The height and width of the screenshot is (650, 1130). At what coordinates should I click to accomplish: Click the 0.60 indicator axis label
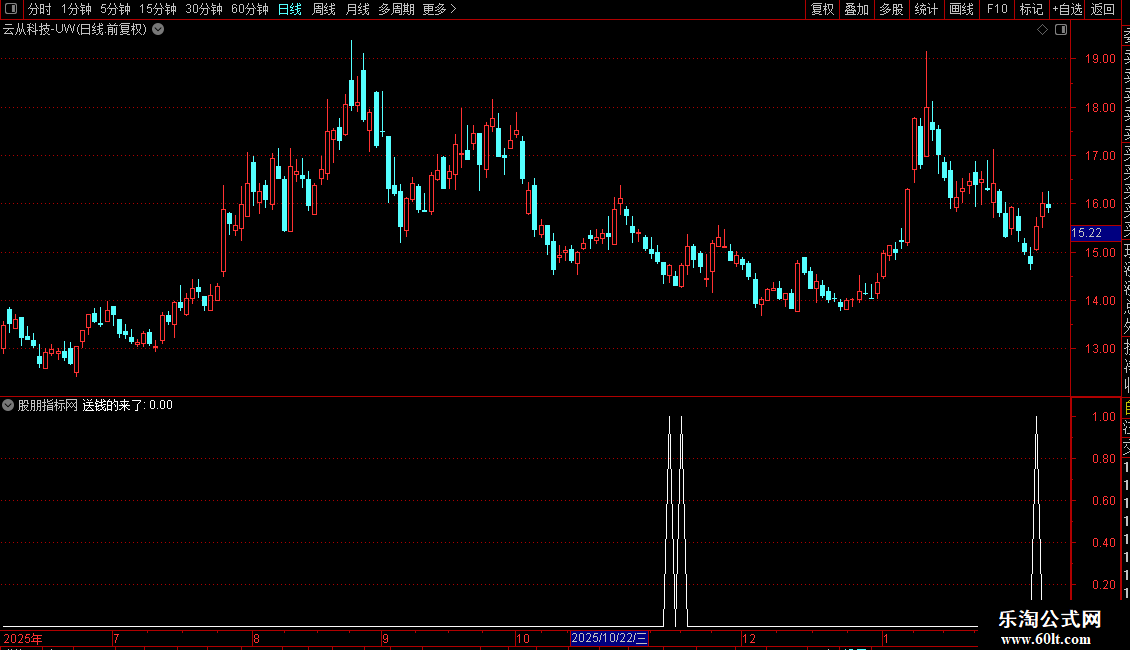pos(1104,501)
